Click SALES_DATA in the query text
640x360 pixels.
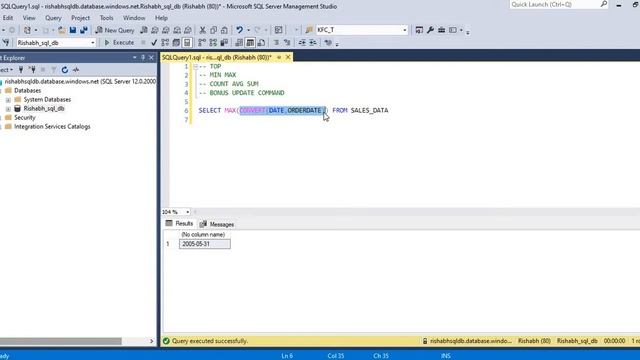pos(369,110)
